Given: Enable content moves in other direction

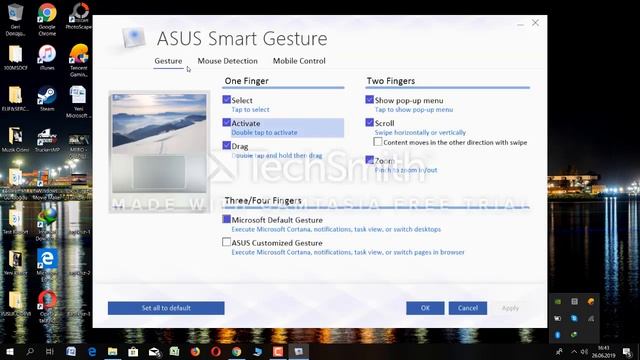Looking at the screenshot, I should [x=378, y=142].
